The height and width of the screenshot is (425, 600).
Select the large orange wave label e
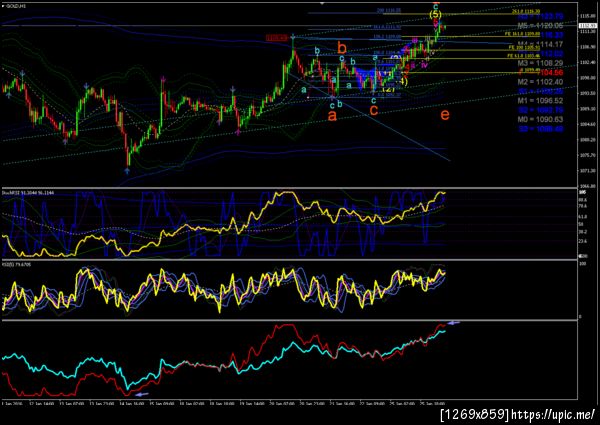[445, 114]
